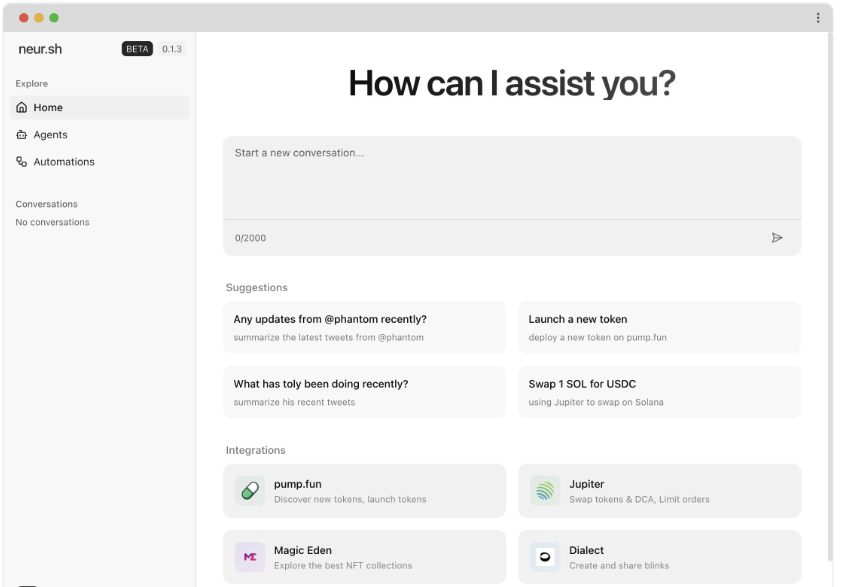Click the Home house icon in sidebar

pyautogui.click(x=21, y=107)
